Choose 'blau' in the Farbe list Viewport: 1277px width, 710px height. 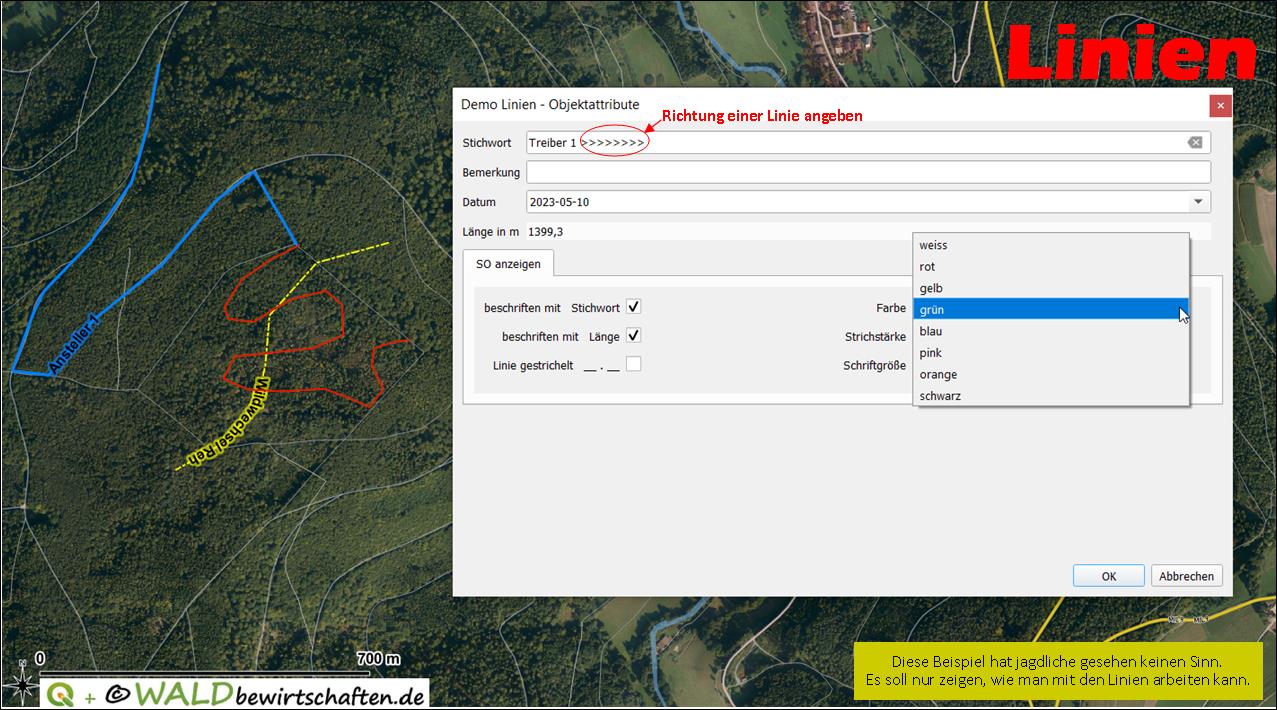1050,331
